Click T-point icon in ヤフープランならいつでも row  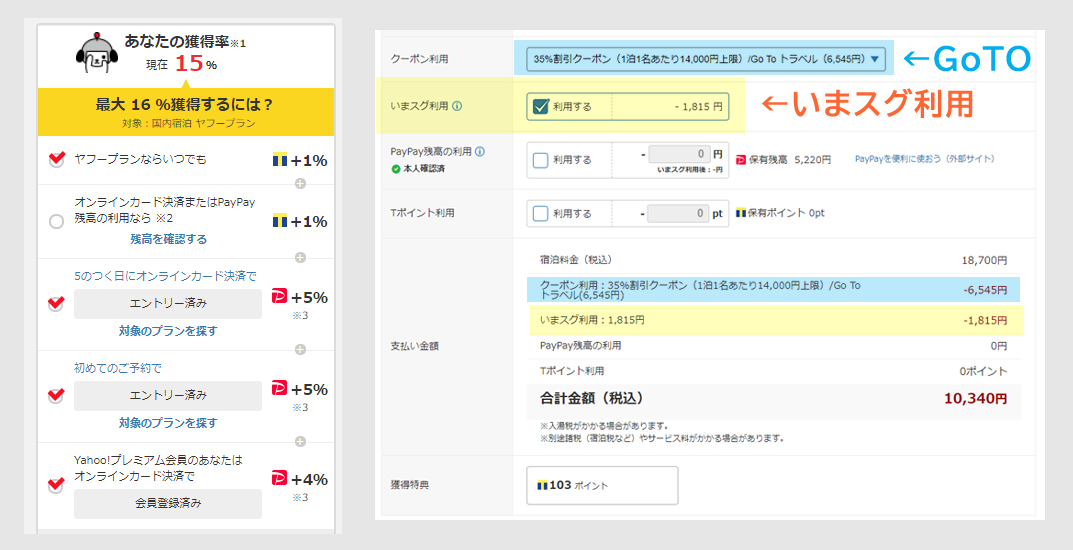tap(280, 160)
